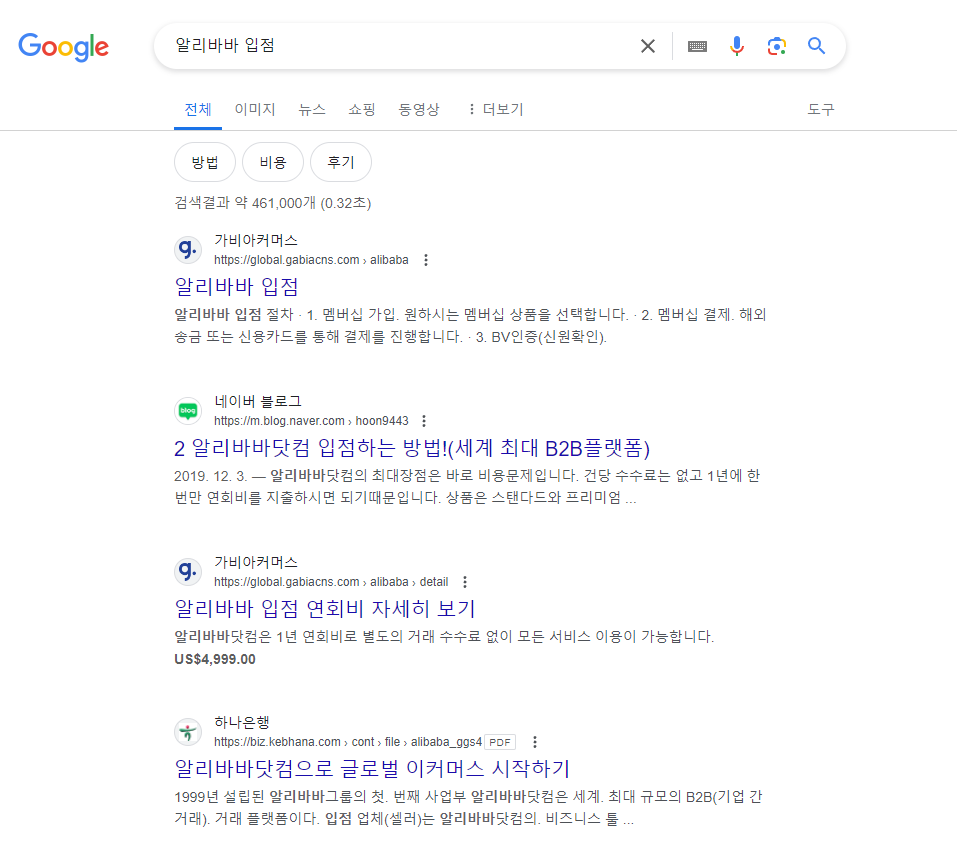Select the 전체 tab
This screenshot has width=957, height=849.
coord(198,109)
